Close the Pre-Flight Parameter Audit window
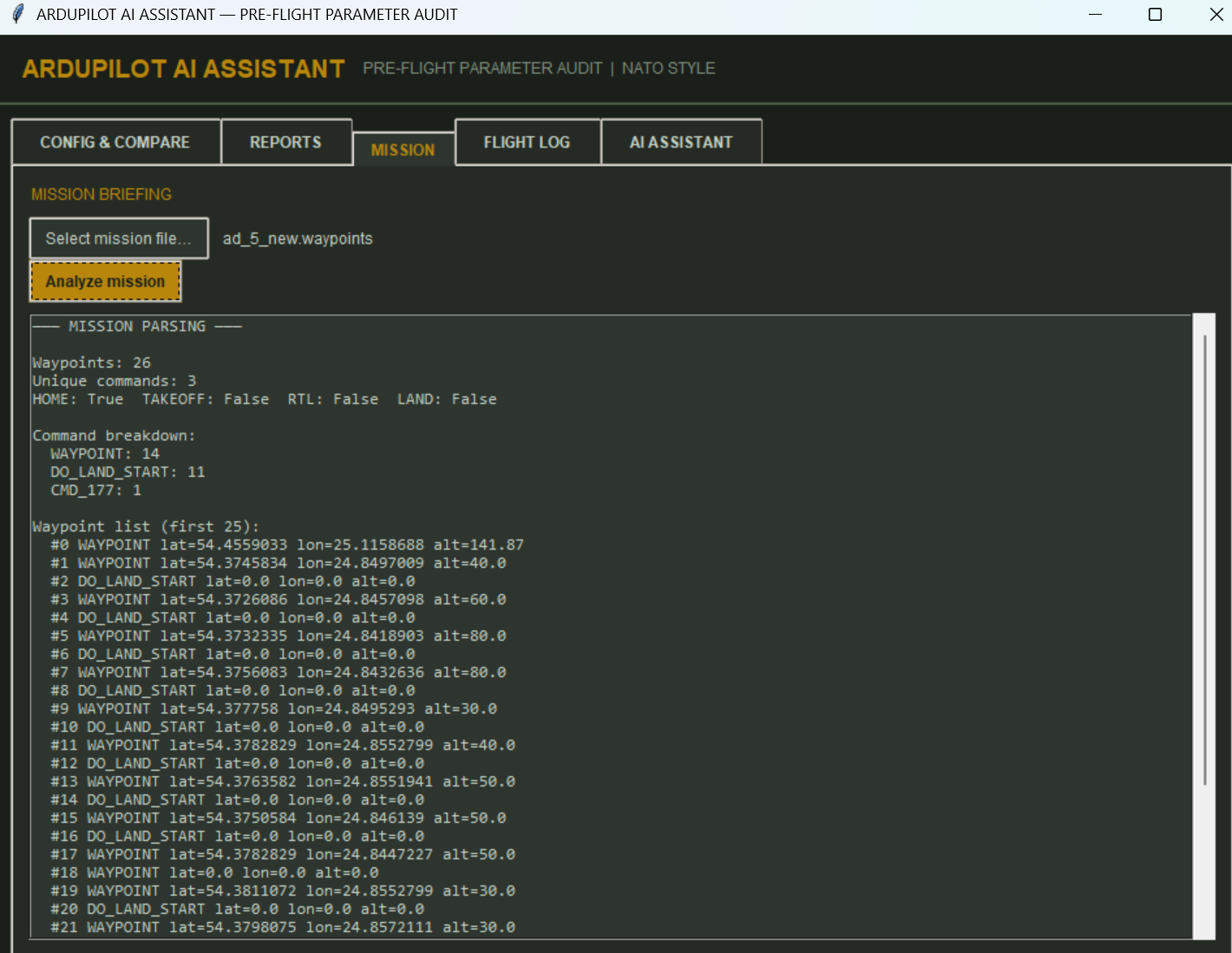This screenshot has height=953, width=1232. tap(1216, 15)
